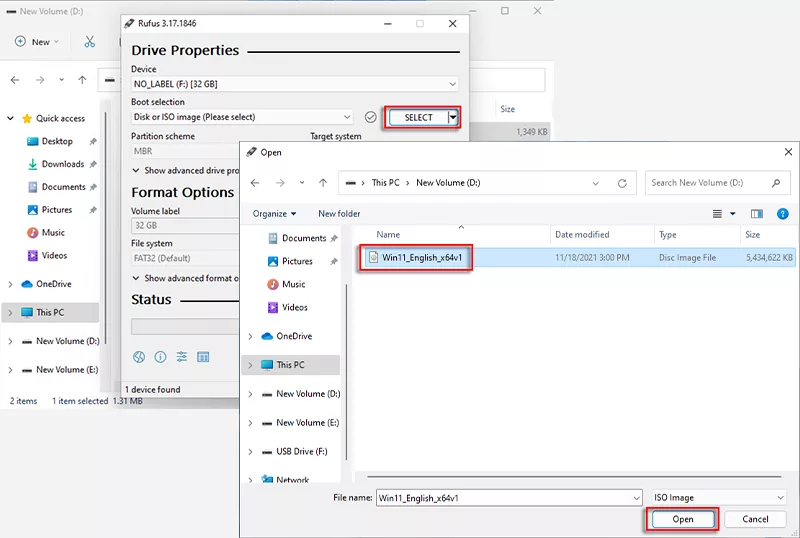Open the Device dropdown in Rufus
Screen dimensions: 800x538
point(453,84)
